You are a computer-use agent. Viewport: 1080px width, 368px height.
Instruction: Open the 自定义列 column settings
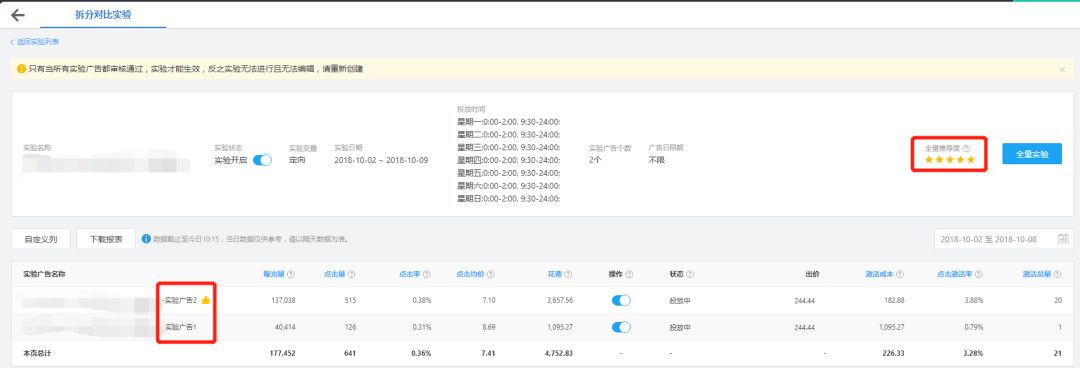(41, 239)
